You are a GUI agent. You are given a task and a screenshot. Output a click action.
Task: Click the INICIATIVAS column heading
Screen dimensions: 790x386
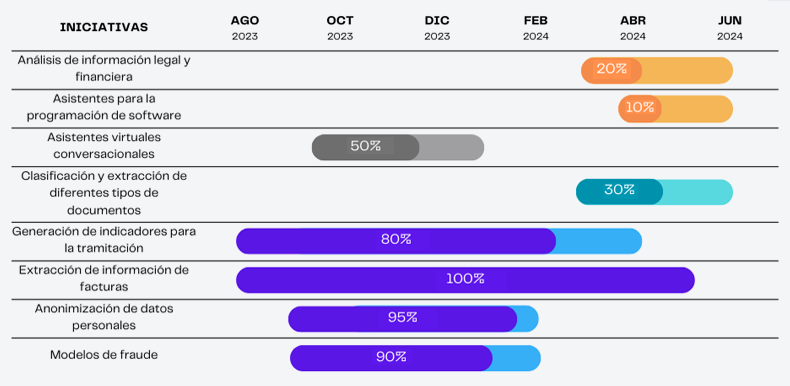click(x=104, y=27)
